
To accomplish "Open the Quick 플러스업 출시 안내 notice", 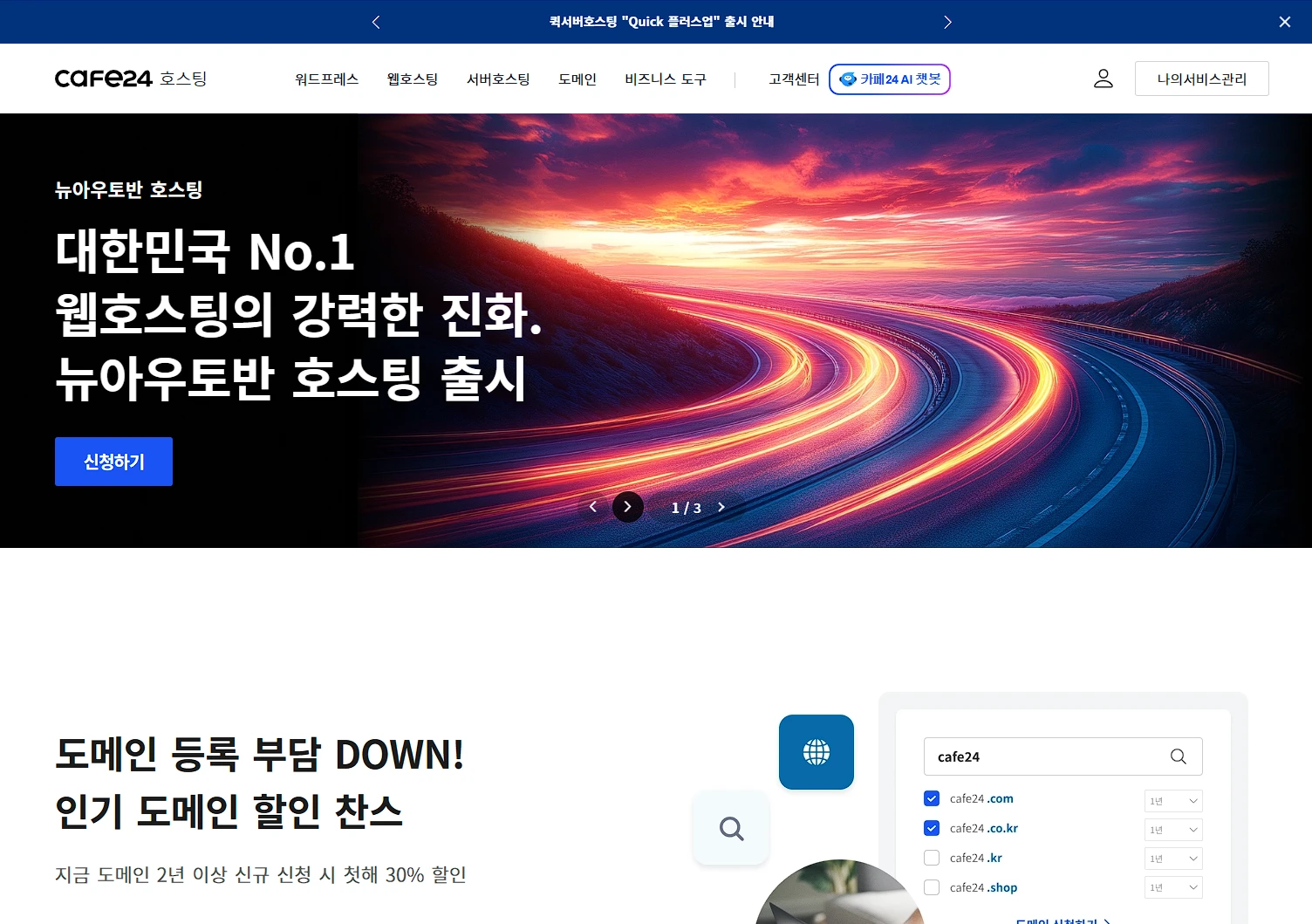I will [661, 22].
